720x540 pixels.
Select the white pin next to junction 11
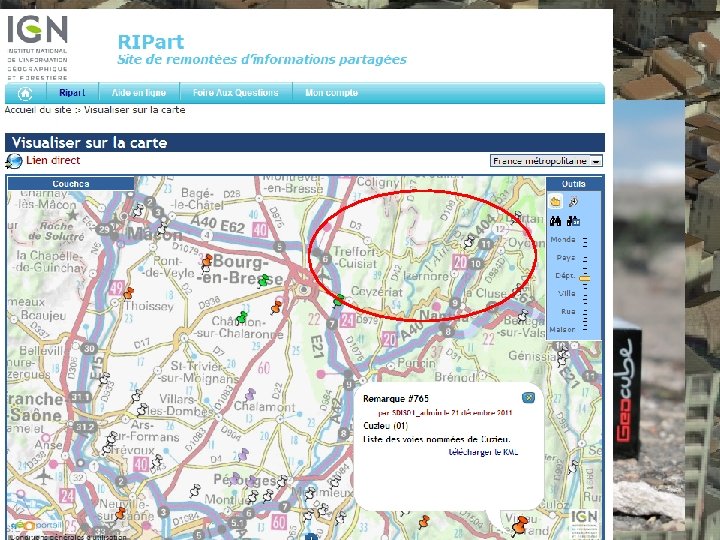[x=469, y=241]
